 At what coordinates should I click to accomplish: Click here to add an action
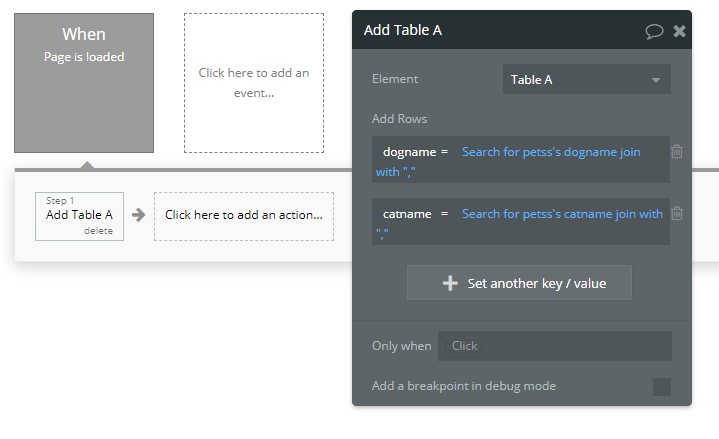click(x=244, y=216)
